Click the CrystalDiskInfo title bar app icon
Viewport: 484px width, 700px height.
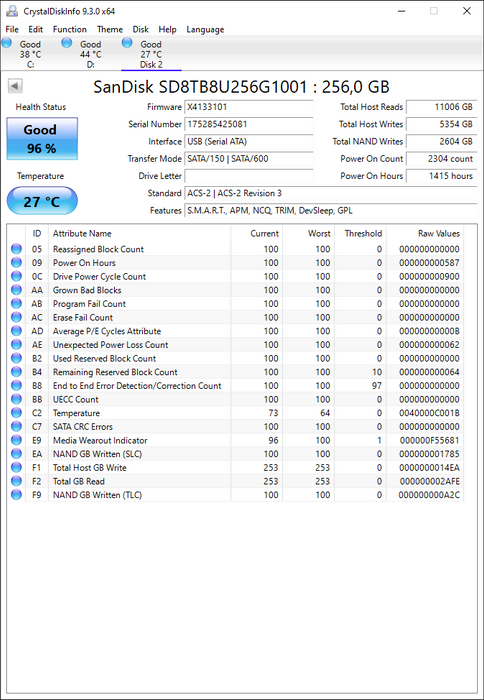click(12, 11)
